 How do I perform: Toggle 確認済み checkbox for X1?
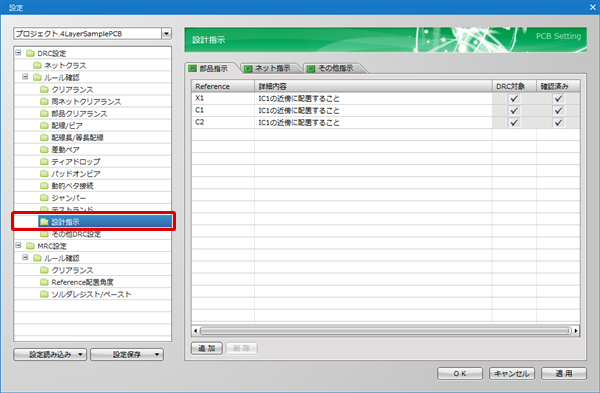[x=558, y=98]
